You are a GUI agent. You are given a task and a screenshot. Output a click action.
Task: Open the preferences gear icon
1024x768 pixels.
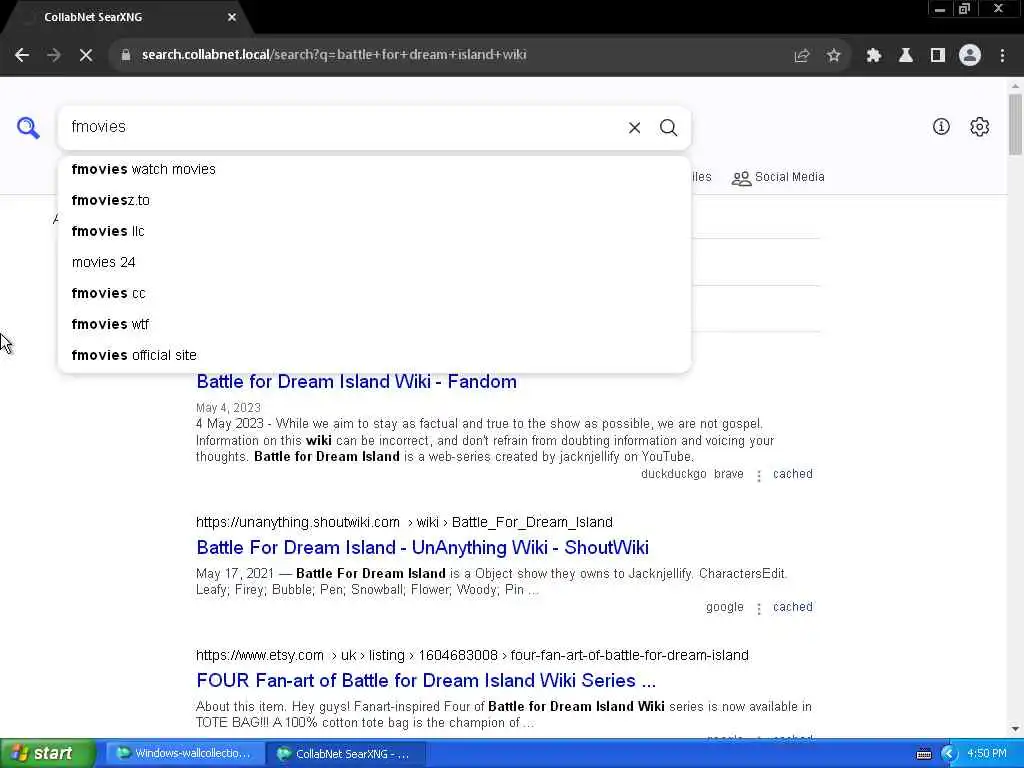click(x=980, y=127)
